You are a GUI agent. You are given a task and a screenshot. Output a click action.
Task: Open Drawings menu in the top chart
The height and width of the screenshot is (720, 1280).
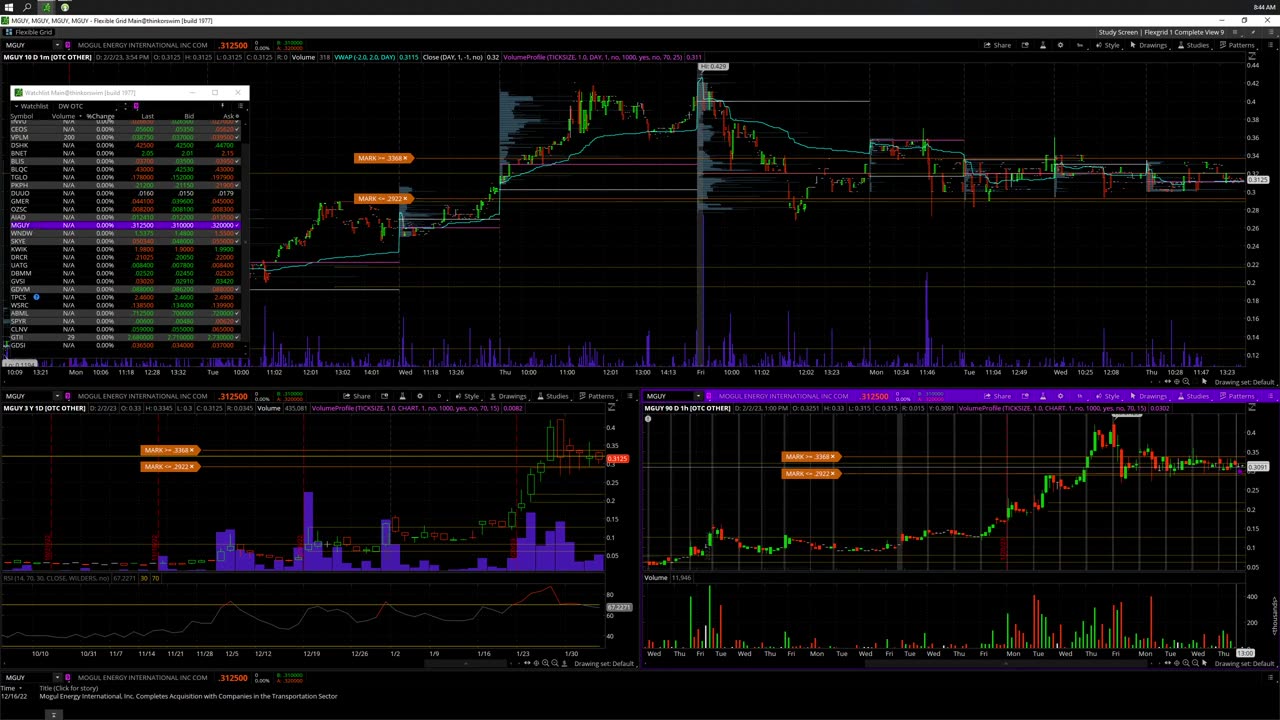tap(1148, 45)
